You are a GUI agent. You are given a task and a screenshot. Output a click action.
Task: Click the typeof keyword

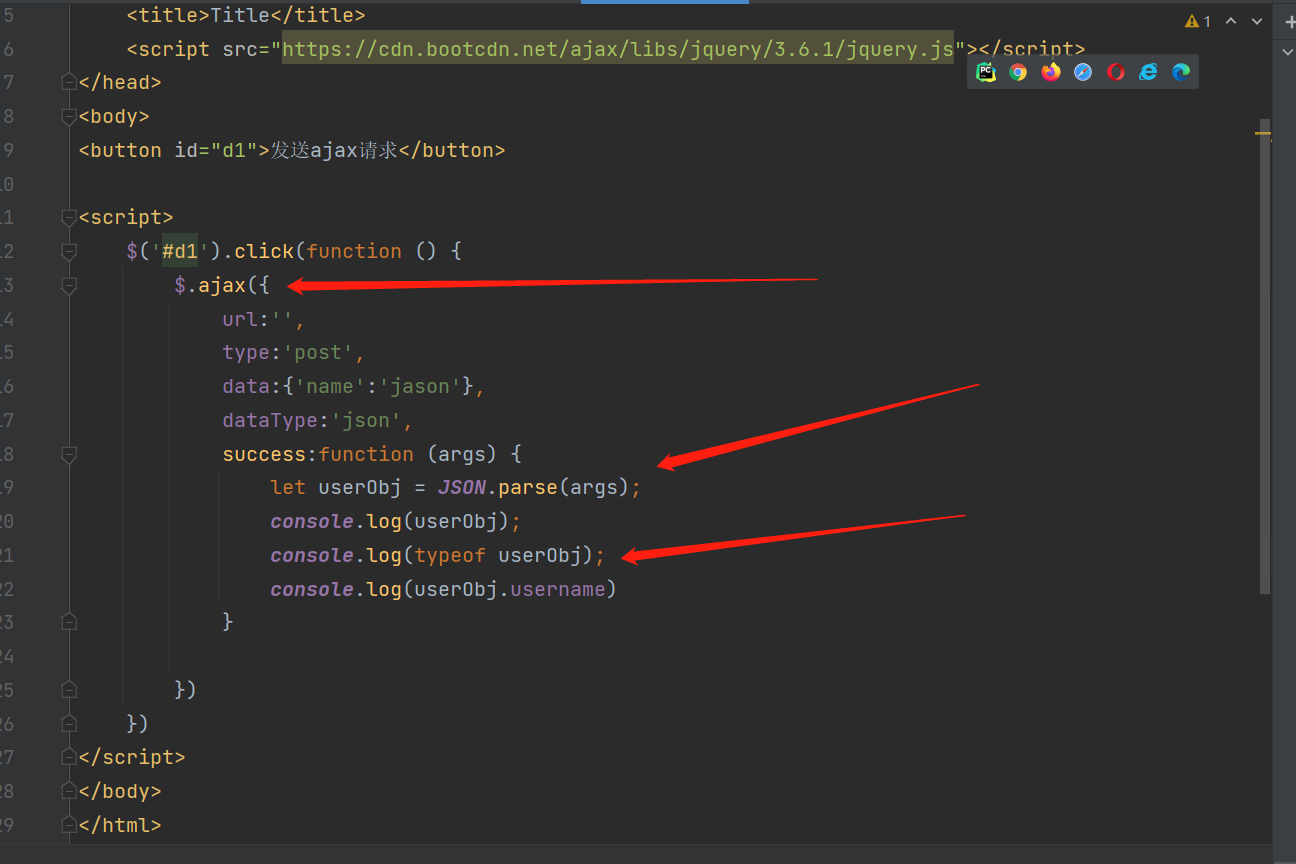point(450,555)
